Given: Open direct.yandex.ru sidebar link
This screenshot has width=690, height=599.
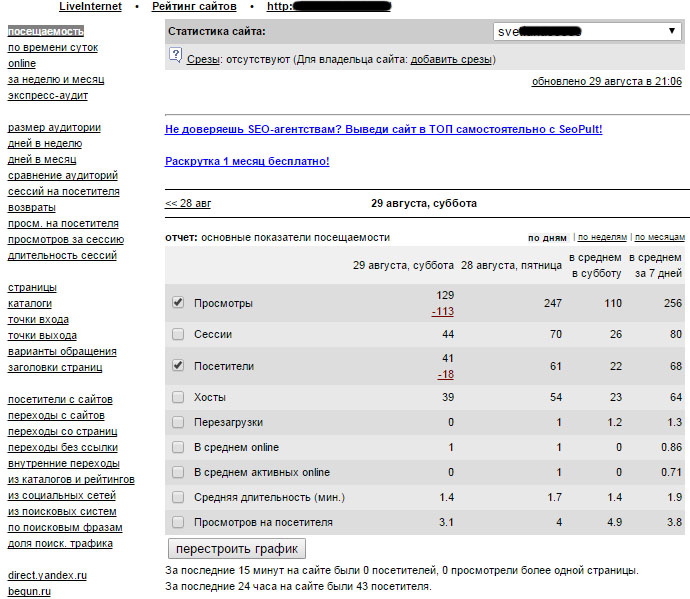Looking at the screenshot, I should click(x=47, y=575).
